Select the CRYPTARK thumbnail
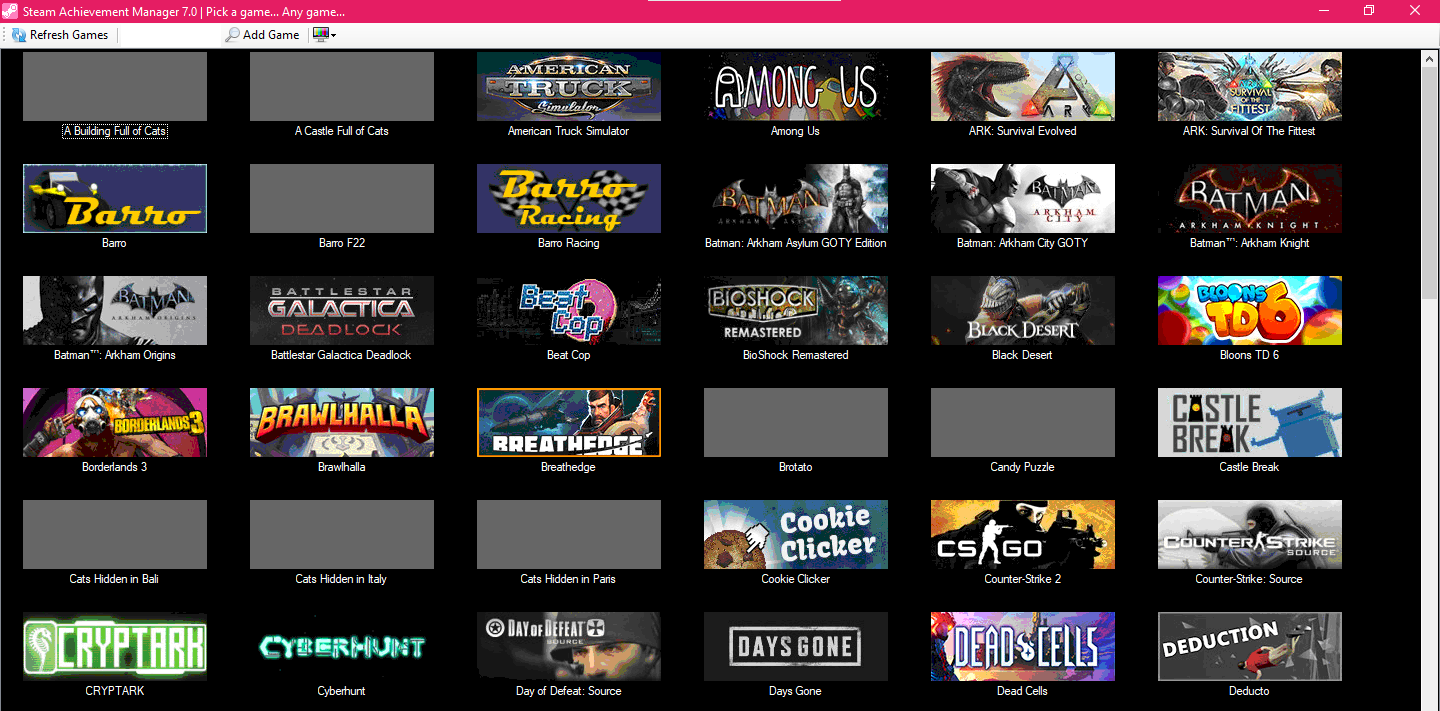The height and width of the screenshot is (711, 1440). (x=115, y=647)
